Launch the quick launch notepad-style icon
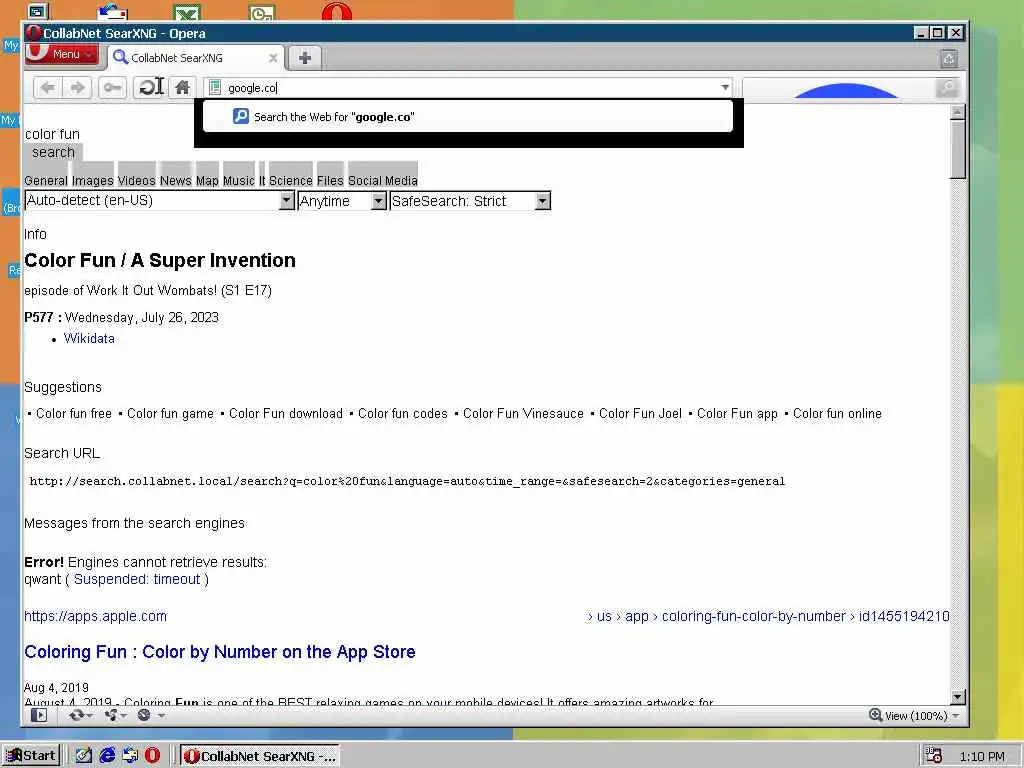The height and width of the screenshot is (768, 1024). coord(84,756)
